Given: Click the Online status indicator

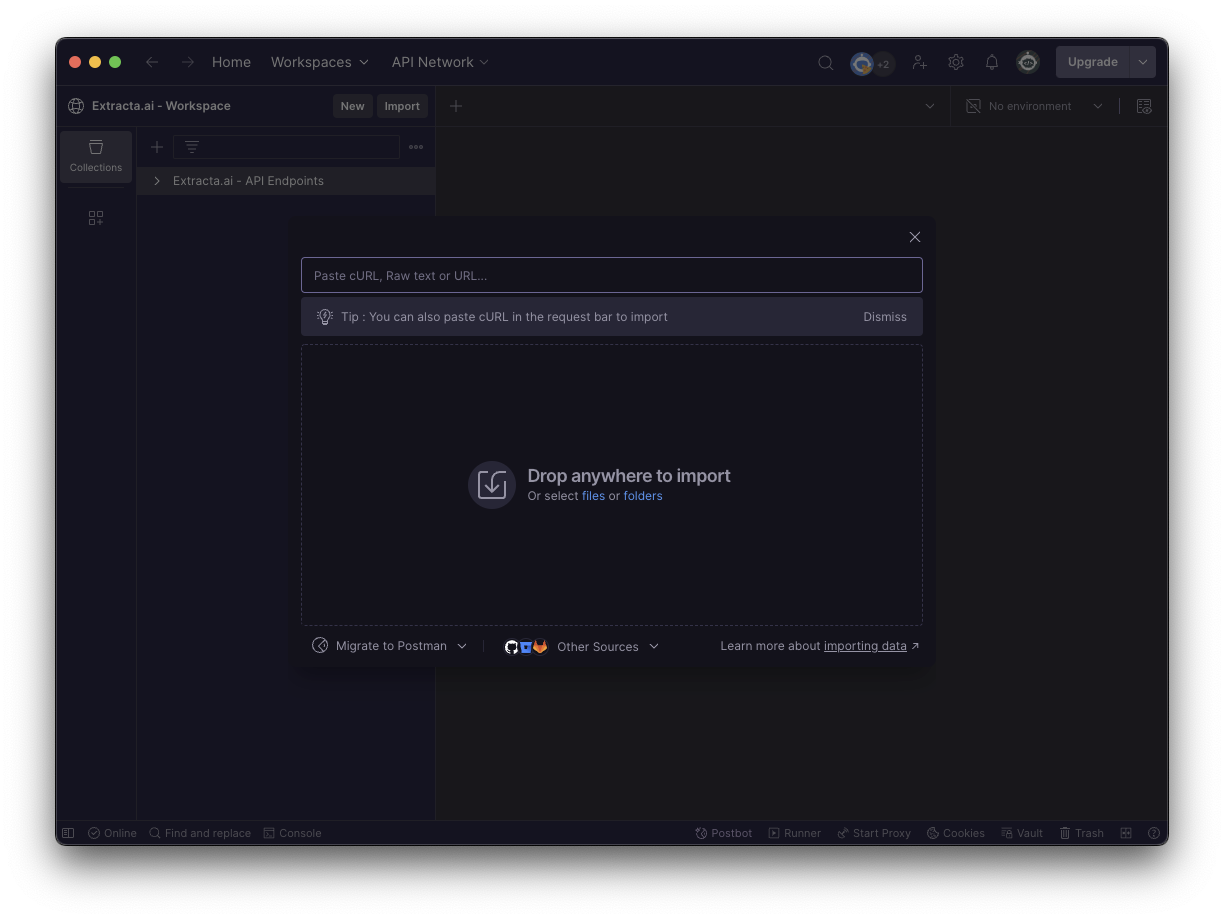Looking at the screenshot, I should tap(112, 833).
